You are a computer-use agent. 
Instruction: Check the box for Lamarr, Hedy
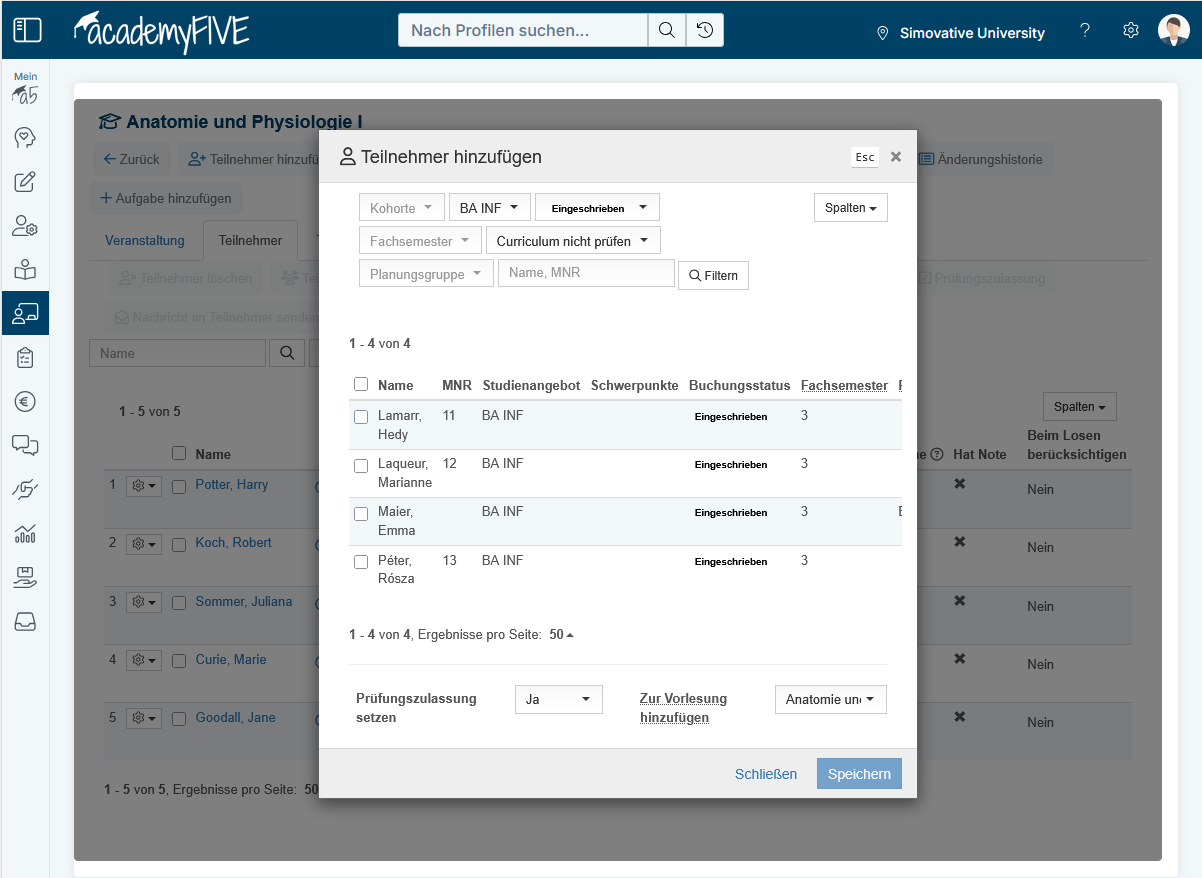(361, 417)
